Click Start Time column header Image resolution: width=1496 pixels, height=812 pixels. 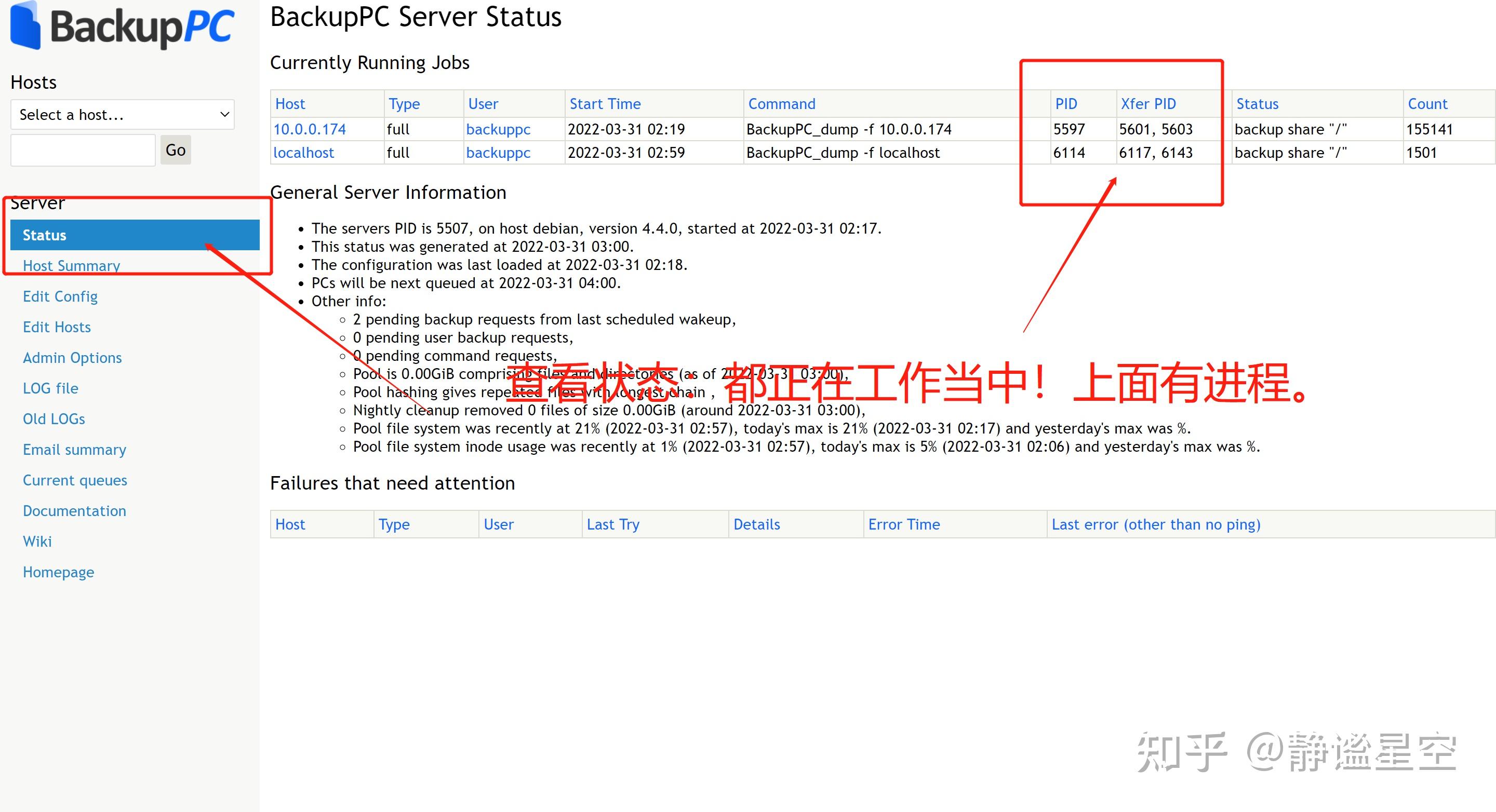pyautogui.click(x=605, y=104)
